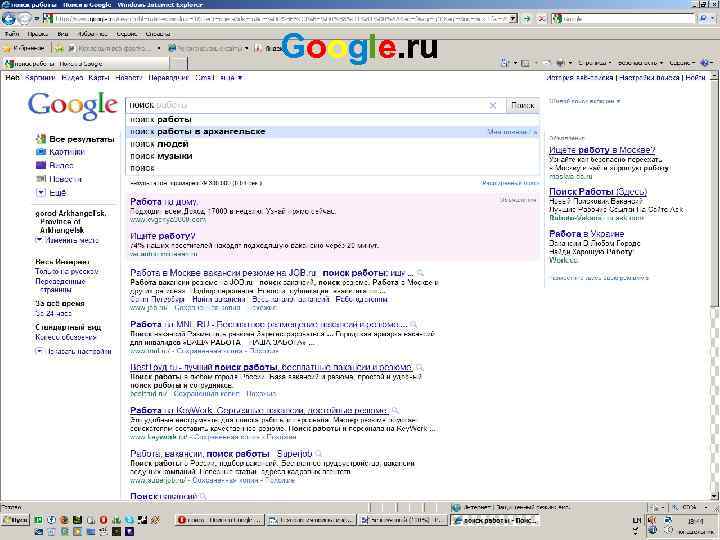Open the Избранное menu
The height and width of the screenshot is (540, 720).
(93, 34)
